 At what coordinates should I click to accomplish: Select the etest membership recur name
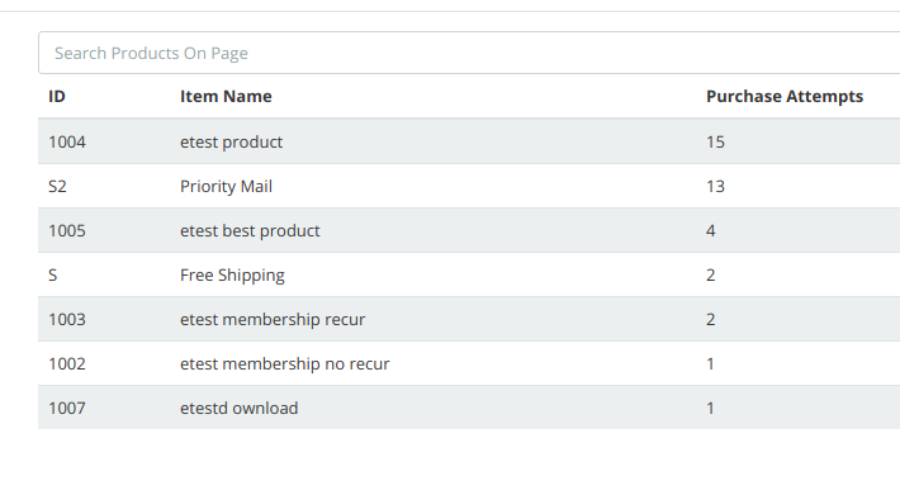coord(272,320)
